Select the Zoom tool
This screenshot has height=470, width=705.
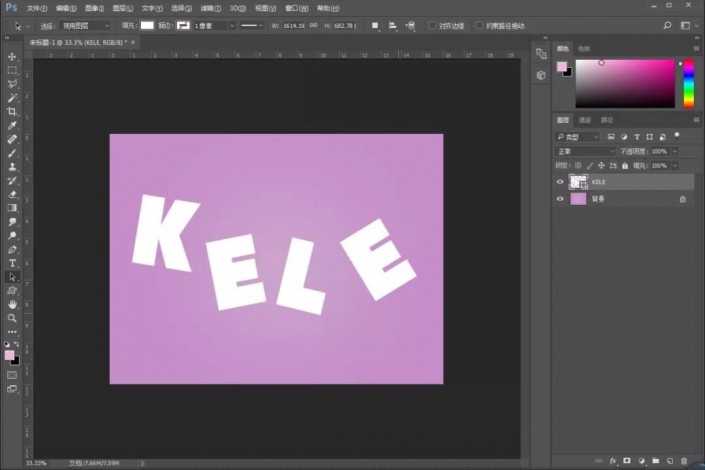click(12, 318)
